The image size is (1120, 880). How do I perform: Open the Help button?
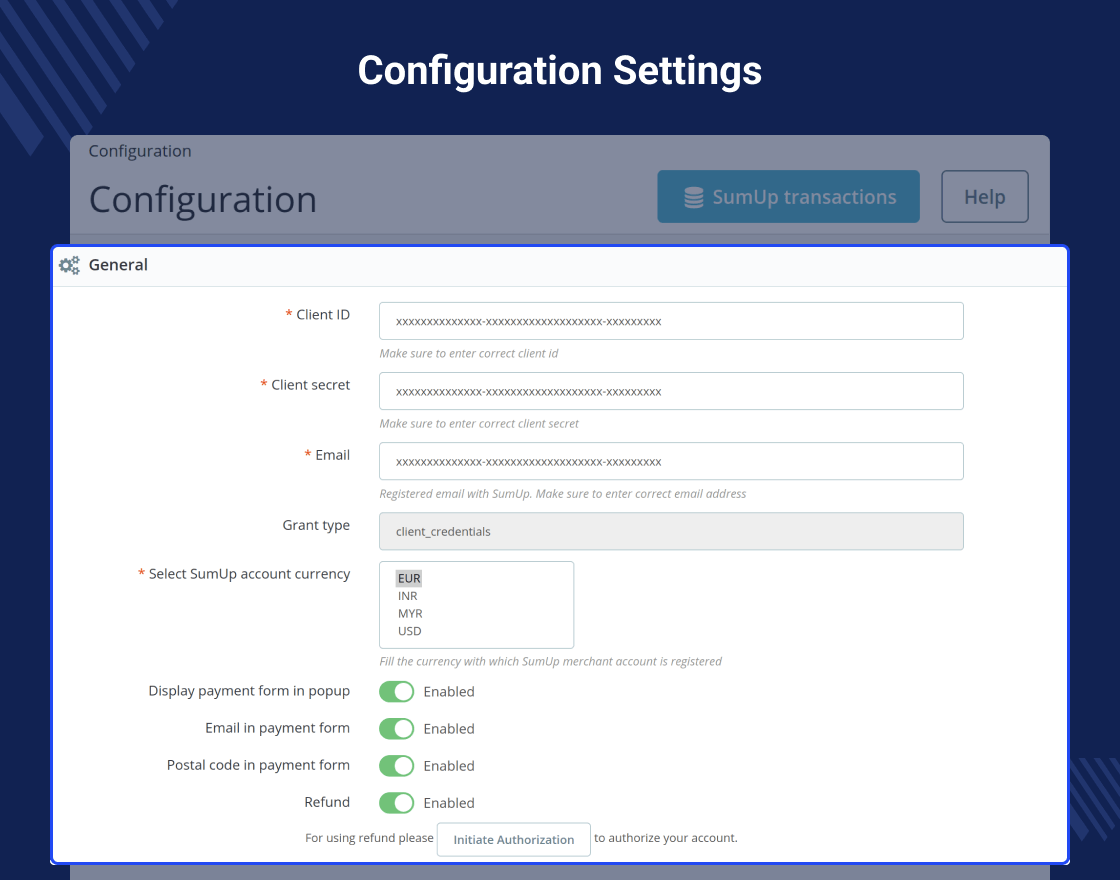click(984, 196)
